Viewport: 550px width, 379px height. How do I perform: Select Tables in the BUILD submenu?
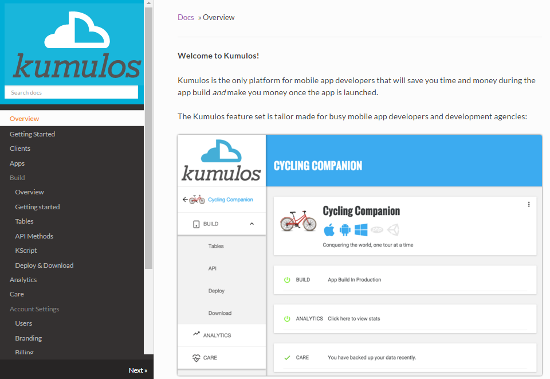point(216,246)
